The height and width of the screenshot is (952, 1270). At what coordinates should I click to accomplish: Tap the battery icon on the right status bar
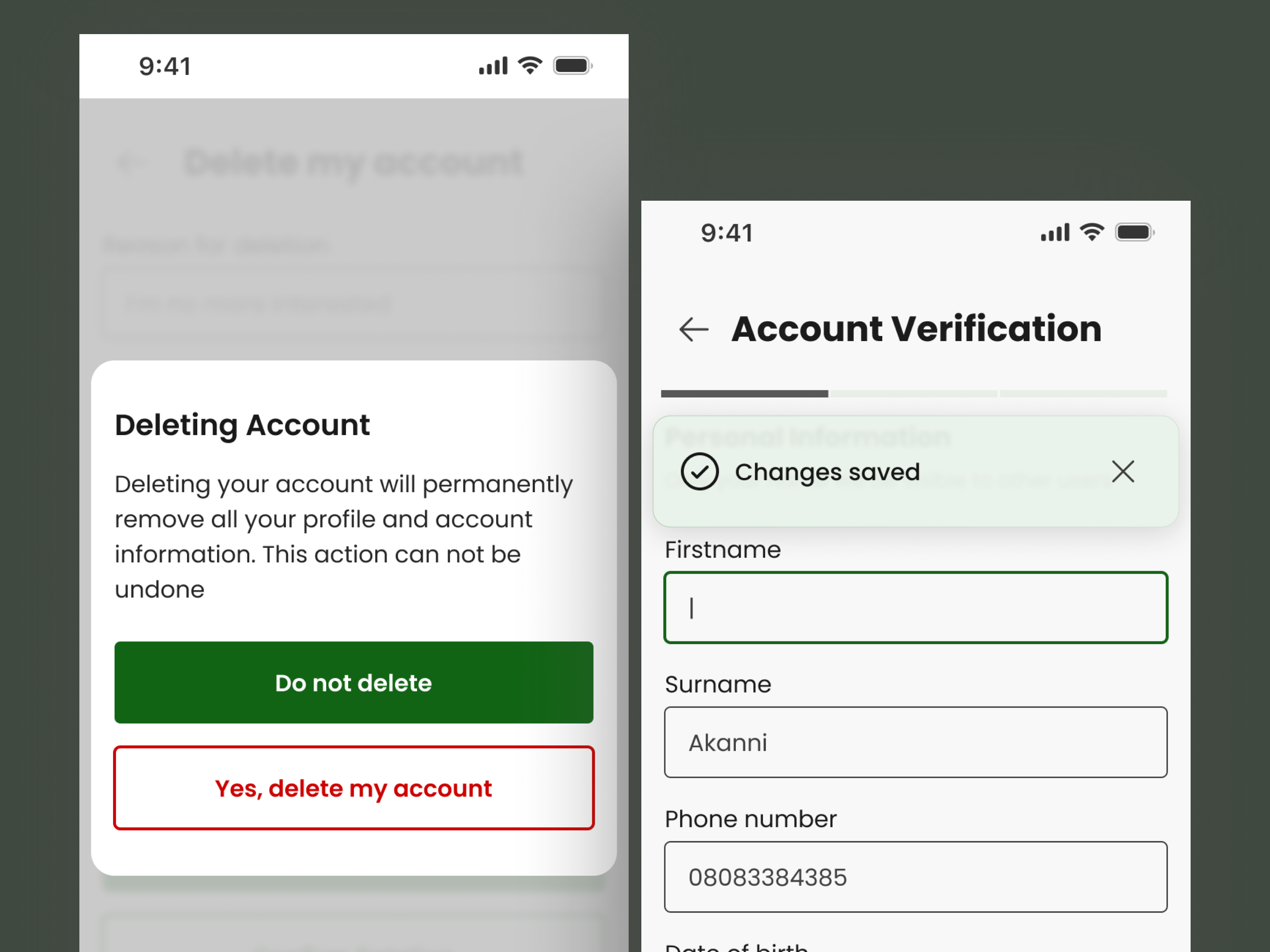[1134, 232]
